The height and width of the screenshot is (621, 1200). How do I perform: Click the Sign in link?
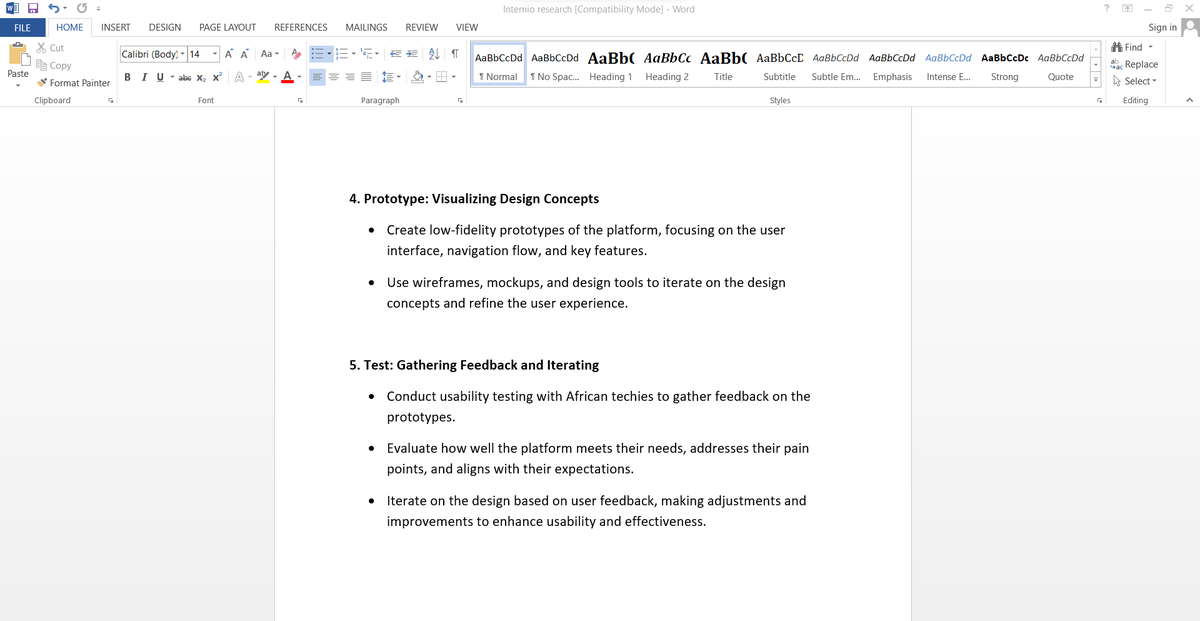tap(1162, 27)
